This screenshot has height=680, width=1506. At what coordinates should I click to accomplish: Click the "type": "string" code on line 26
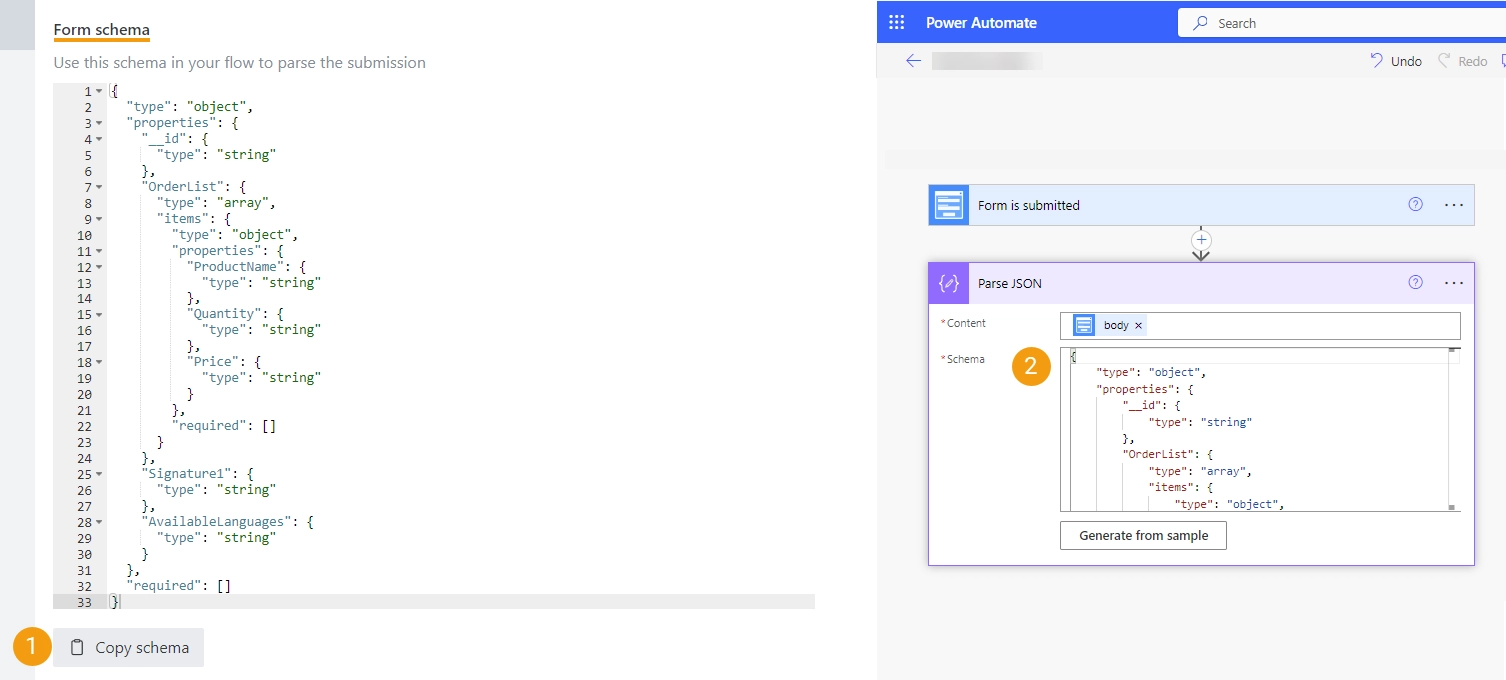coord(216,490)
